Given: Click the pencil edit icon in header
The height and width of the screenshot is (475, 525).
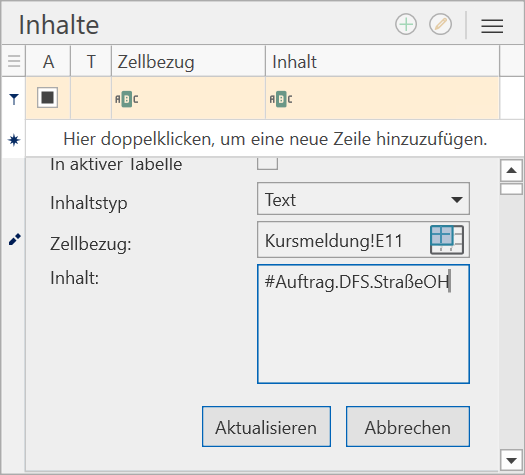Looking at the screenshot, I should (x=440, y=24).
